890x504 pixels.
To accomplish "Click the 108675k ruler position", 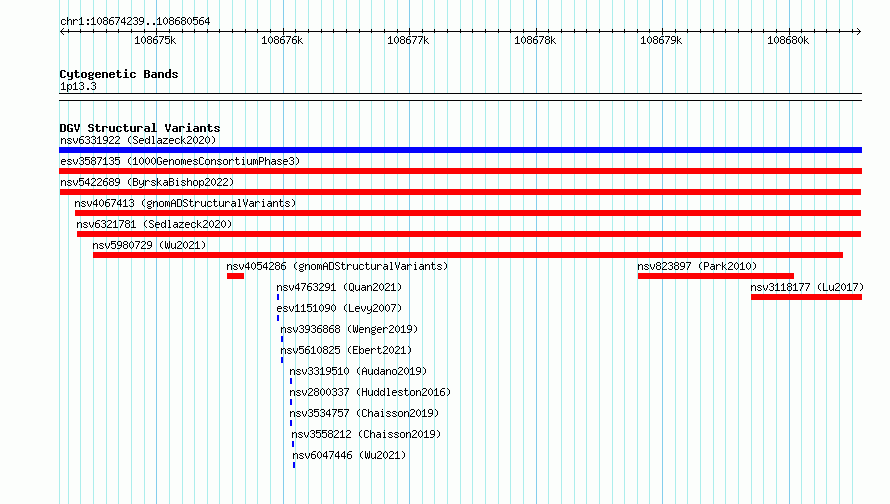I will [155, 40].
